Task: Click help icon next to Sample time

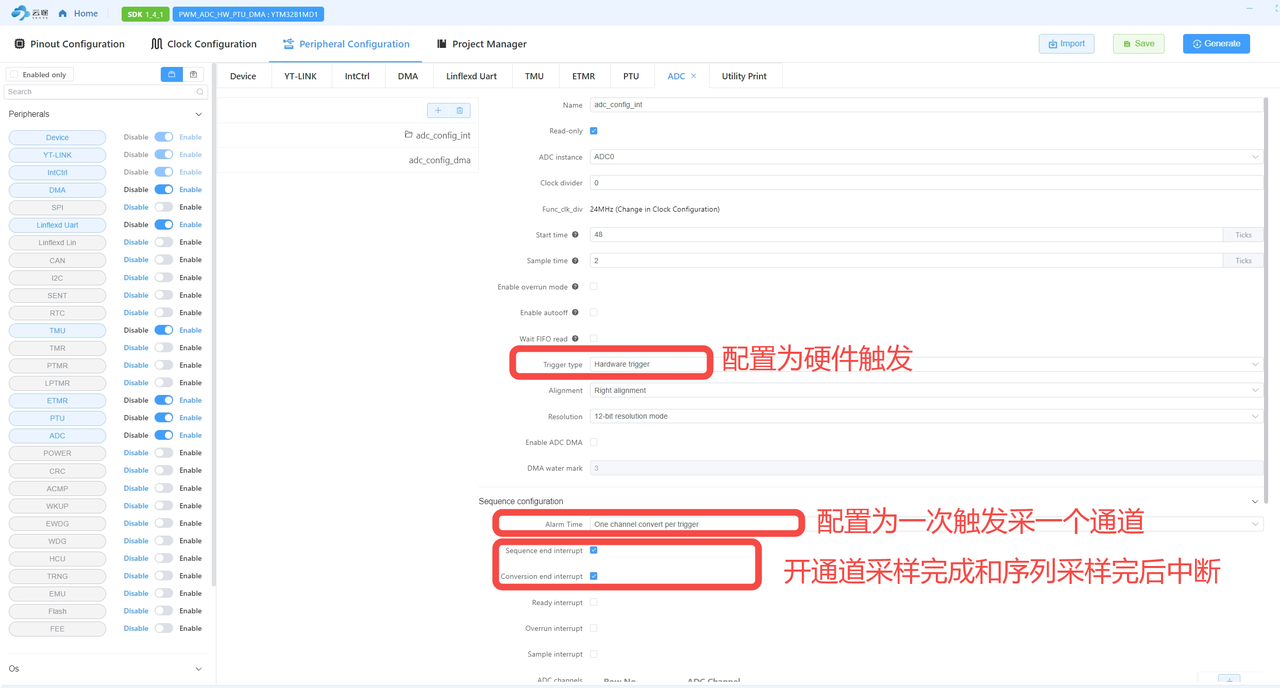Action: pos(575,261)
